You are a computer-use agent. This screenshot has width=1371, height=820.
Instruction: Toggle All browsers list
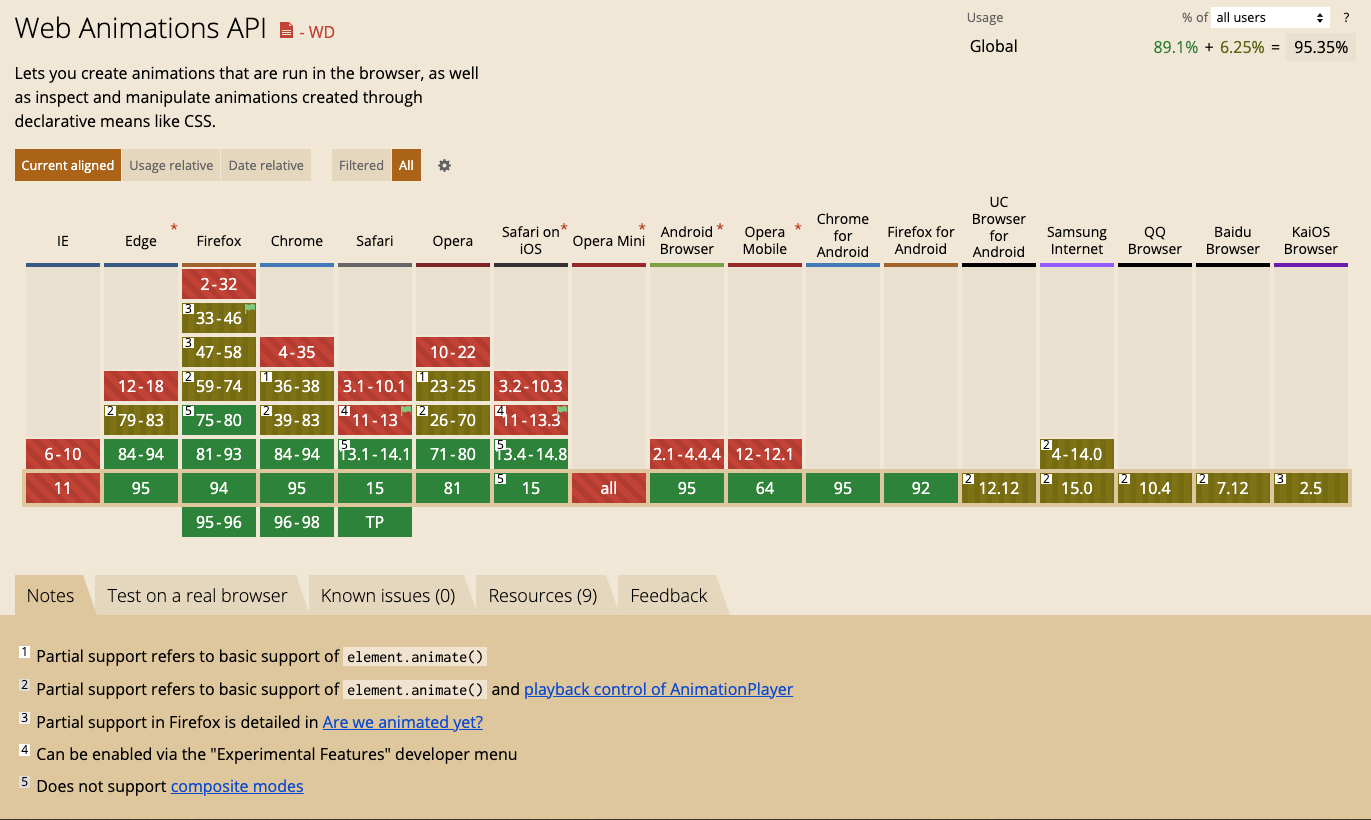click(406, 165)
